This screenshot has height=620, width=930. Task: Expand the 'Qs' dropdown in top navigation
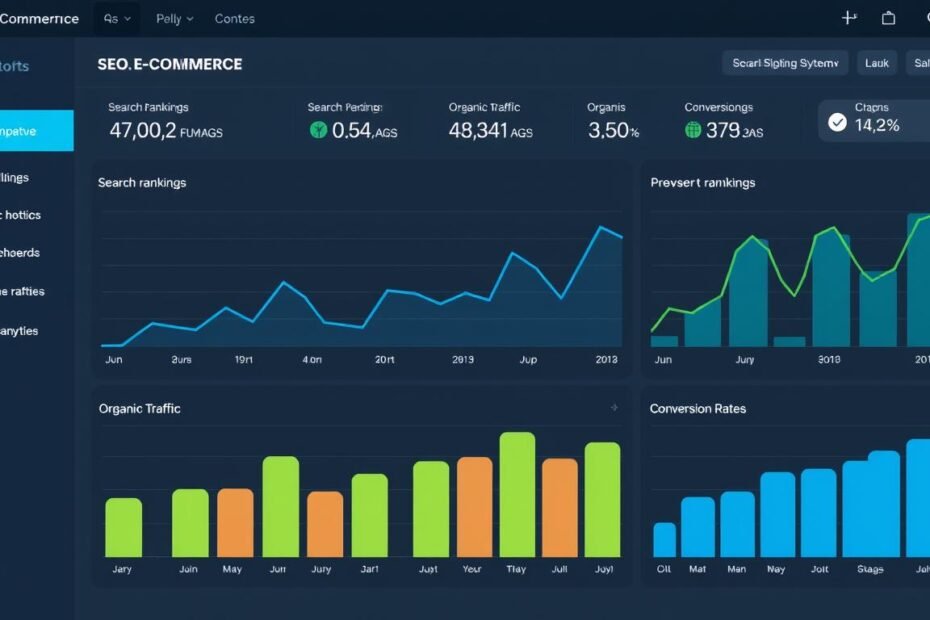[116, 18]
